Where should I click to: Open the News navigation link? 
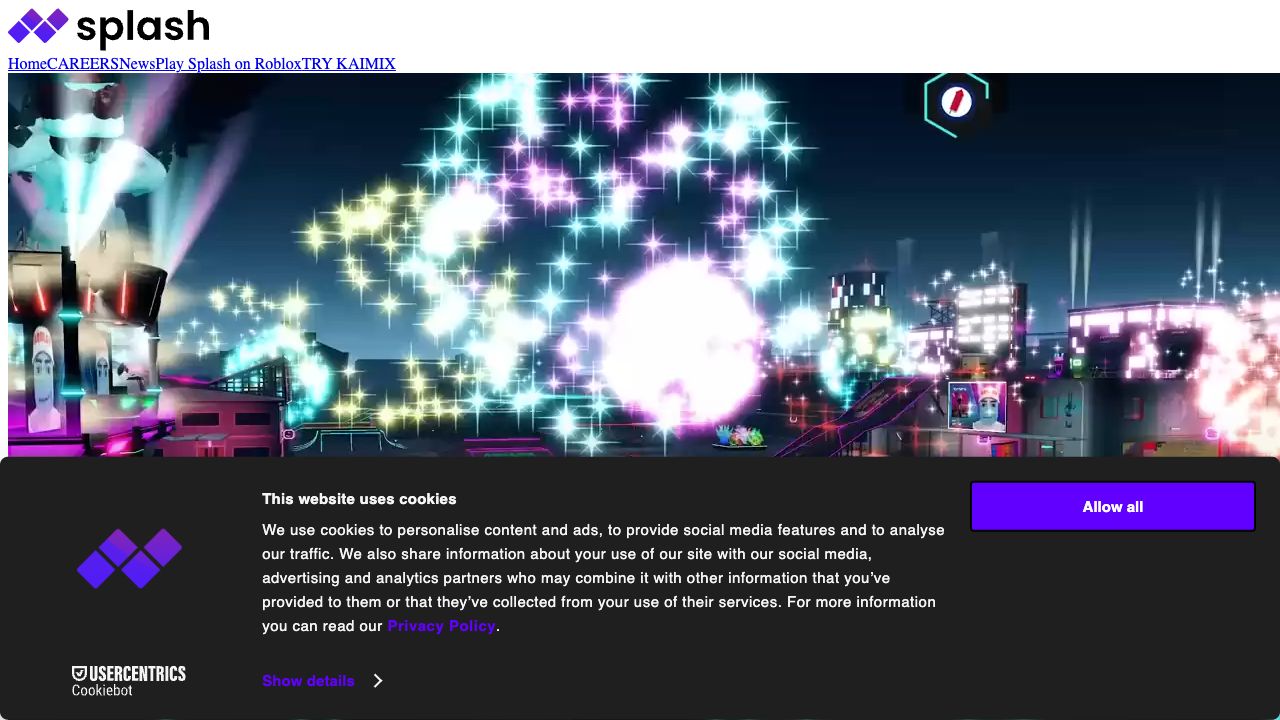137,64
